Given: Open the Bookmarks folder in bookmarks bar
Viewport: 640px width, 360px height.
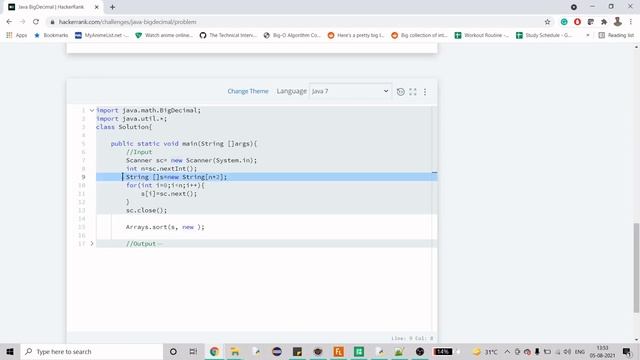Looking at the screenshot, I should 51,36.
